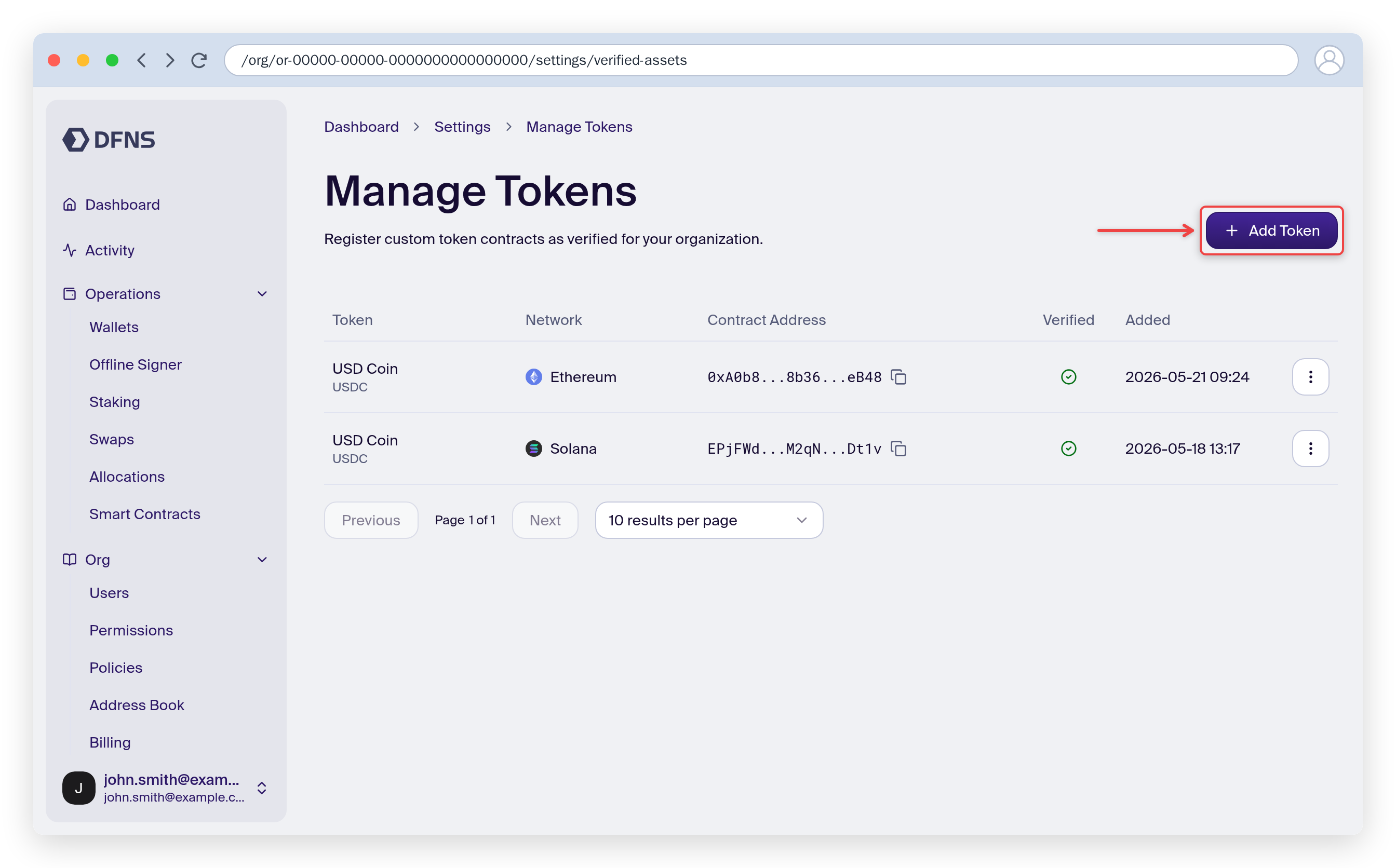
Task: Open Address Book page
Action: 137,705
